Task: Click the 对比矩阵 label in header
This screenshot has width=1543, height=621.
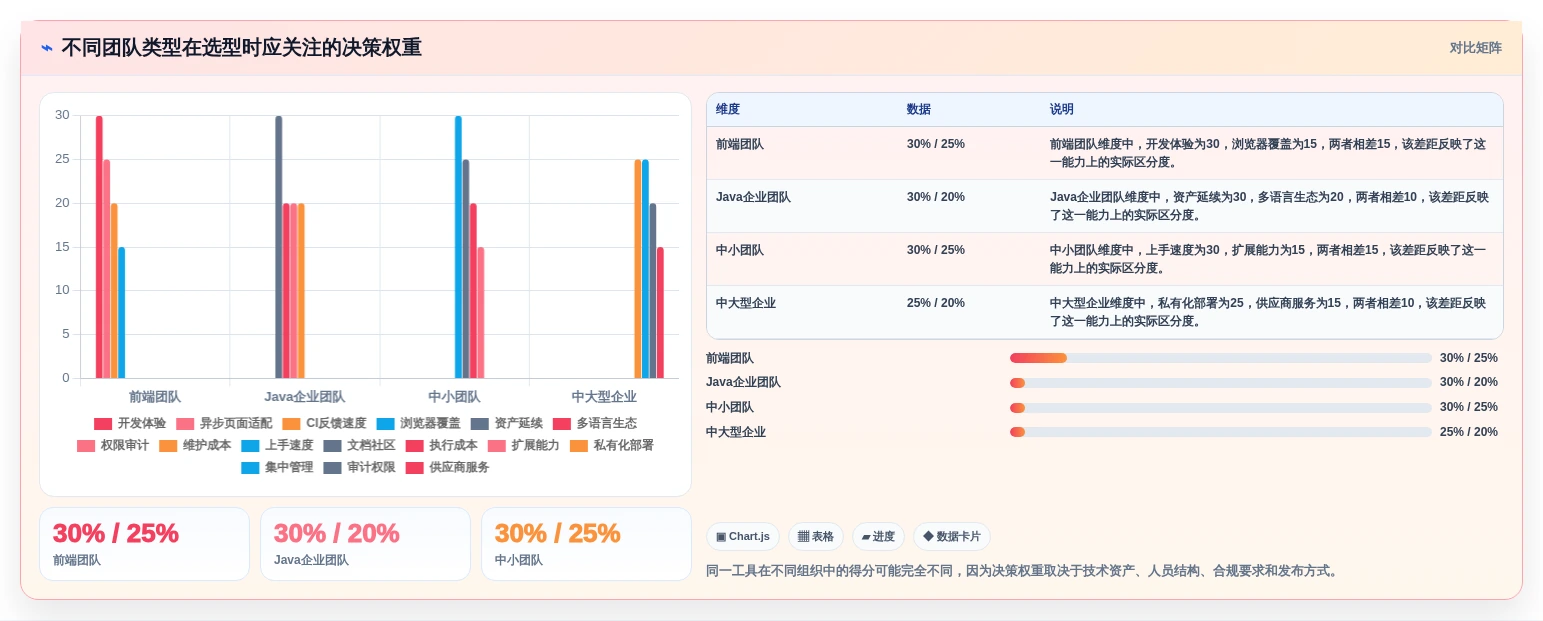Action: (1476, 47)
